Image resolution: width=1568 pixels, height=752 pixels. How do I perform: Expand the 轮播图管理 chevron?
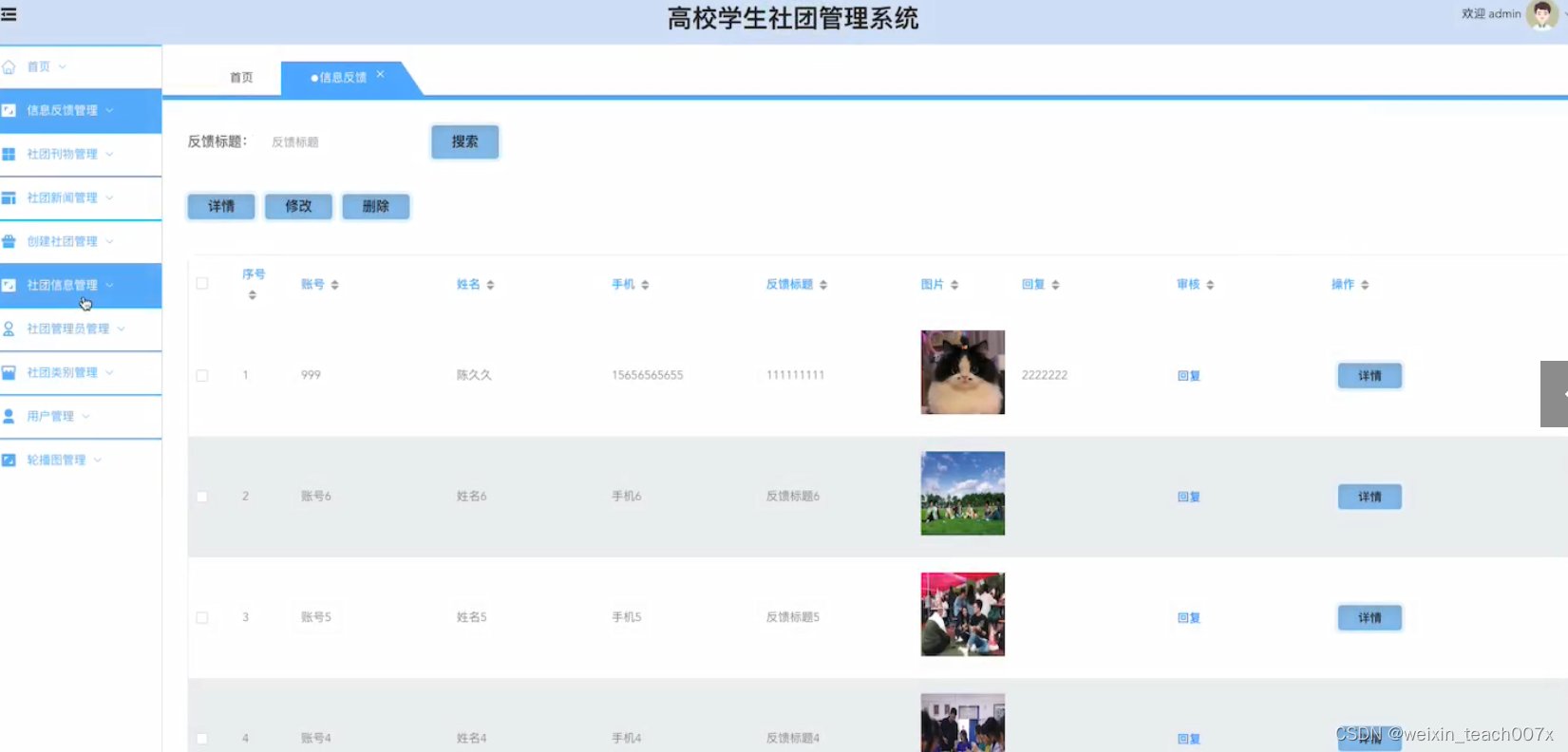point(98,460)
